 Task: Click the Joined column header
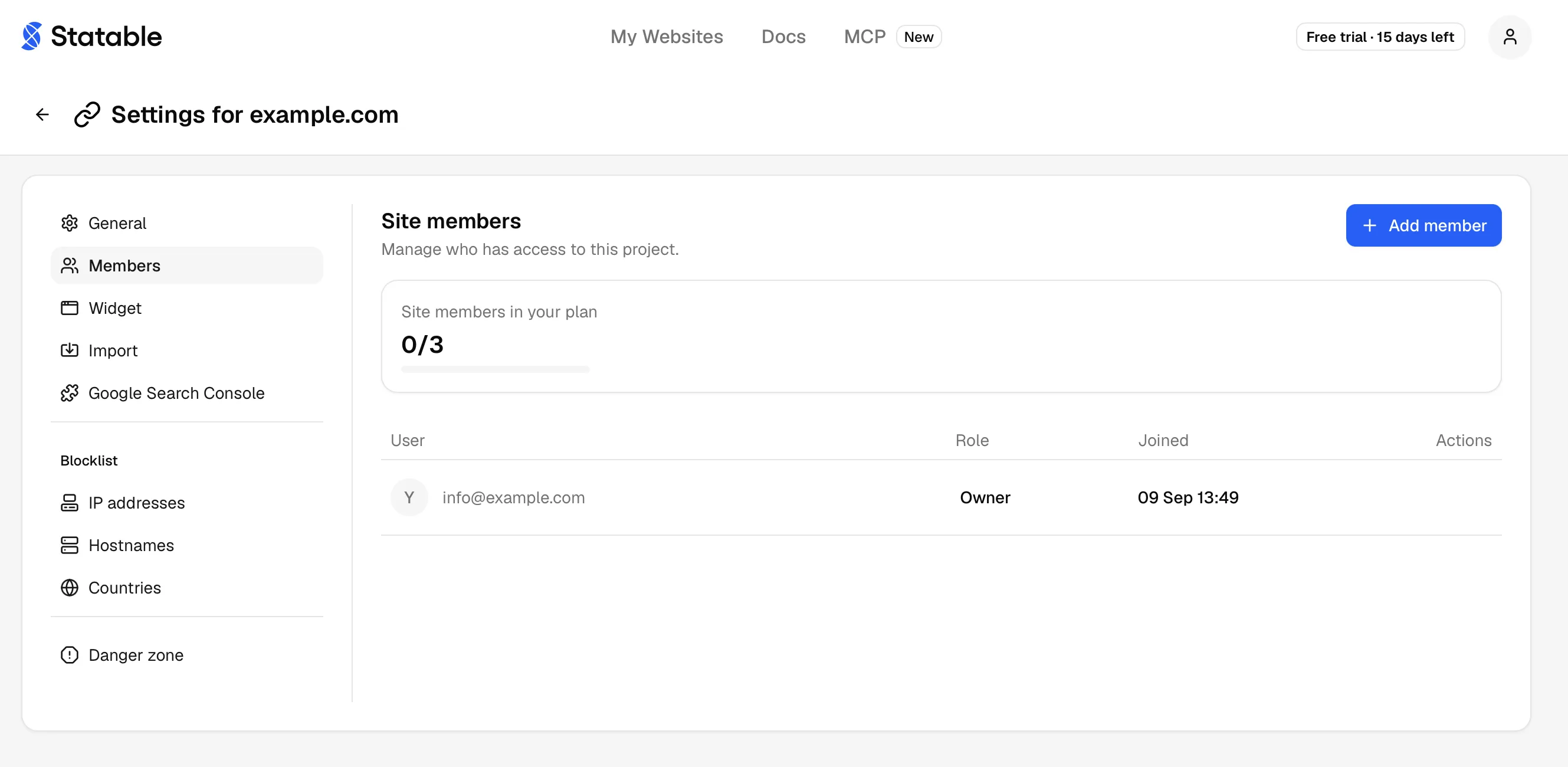pos(1163,440)
